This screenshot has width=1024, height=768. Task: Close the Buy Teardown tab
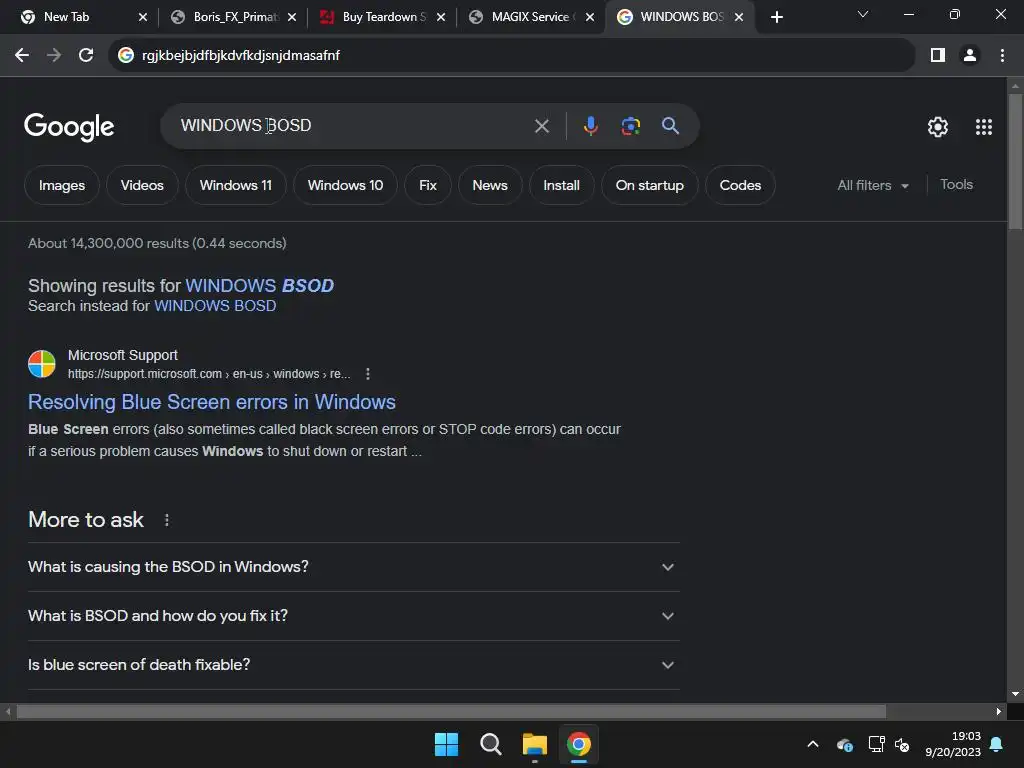coord(441,17)
